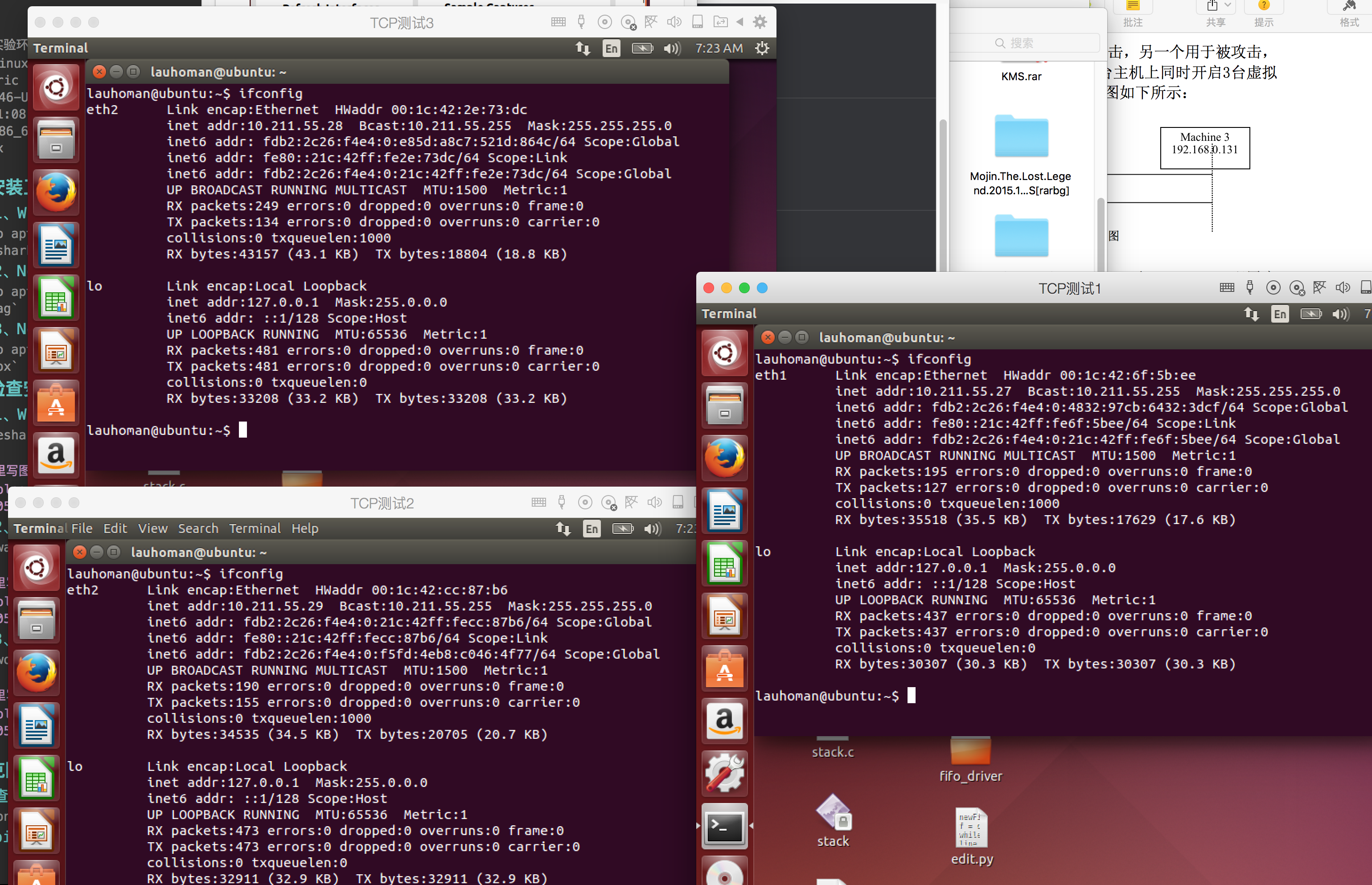The width and height of the screenshot is (1372, 885).
Task: Click the 7:23 AM clock in TCP测试3
Action: click(719, 48)
